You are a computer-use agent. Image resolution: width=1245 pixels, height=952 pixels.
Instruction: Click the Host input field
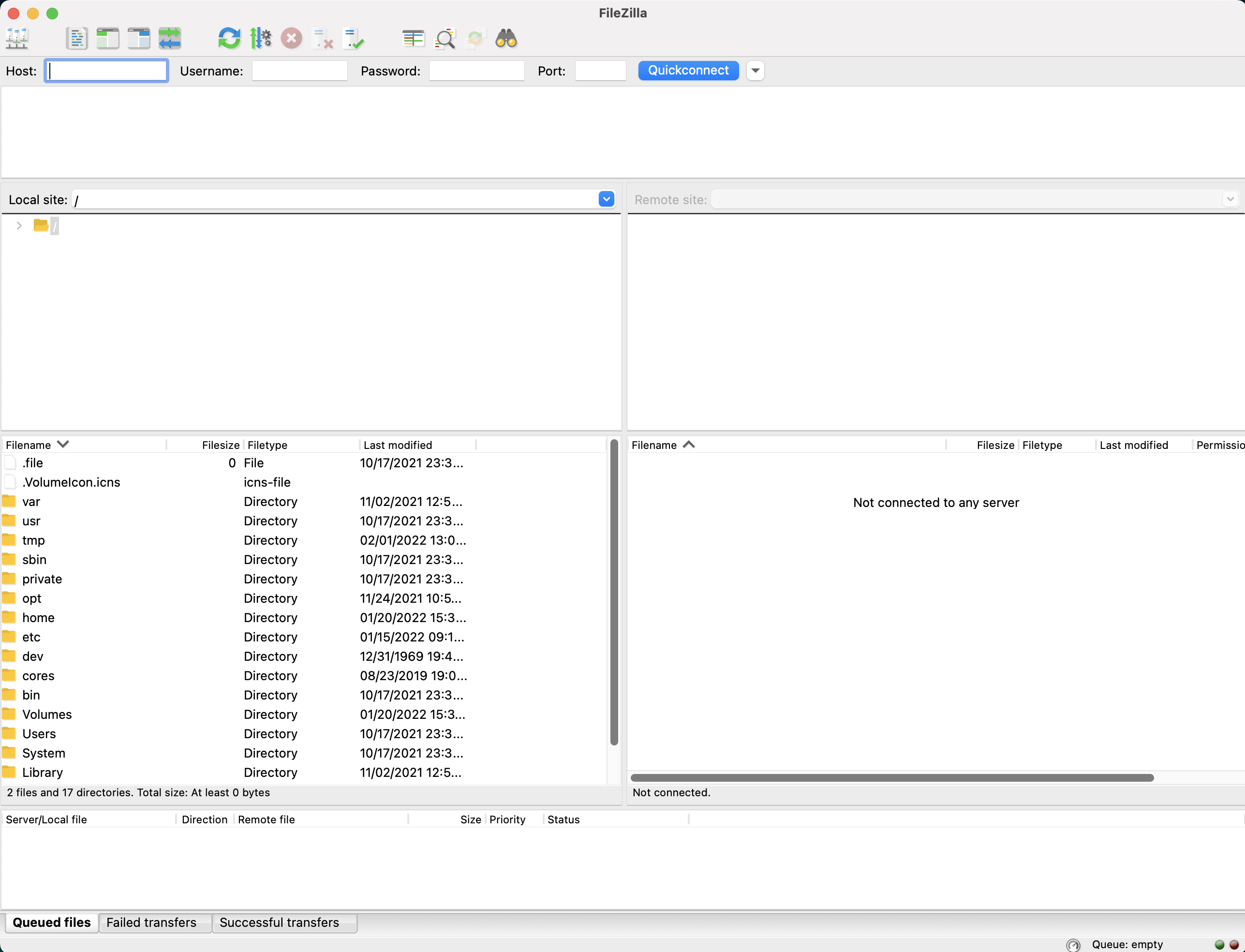point(108,70)
